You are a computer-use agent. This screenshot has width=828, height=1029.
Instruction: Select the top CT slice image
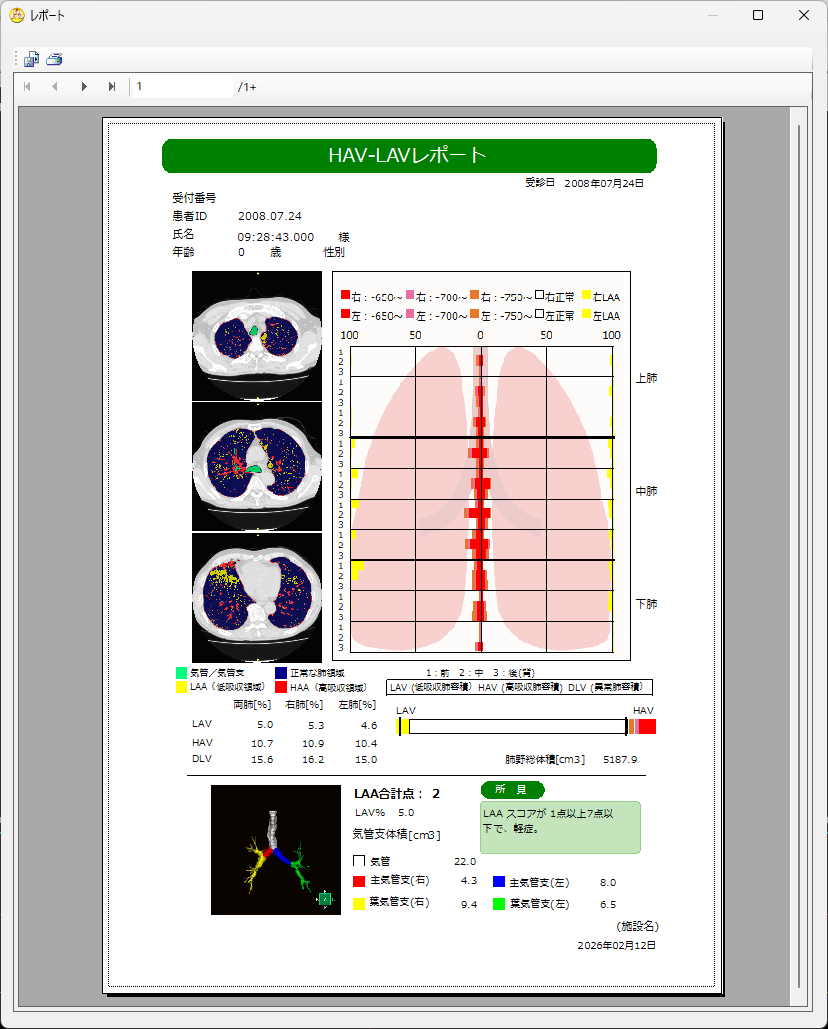(x=257, y=336)
